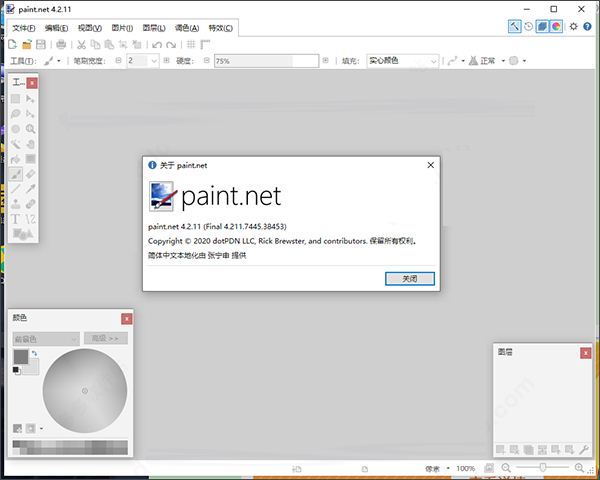Click the Crop to selection icon

[123, 44]
